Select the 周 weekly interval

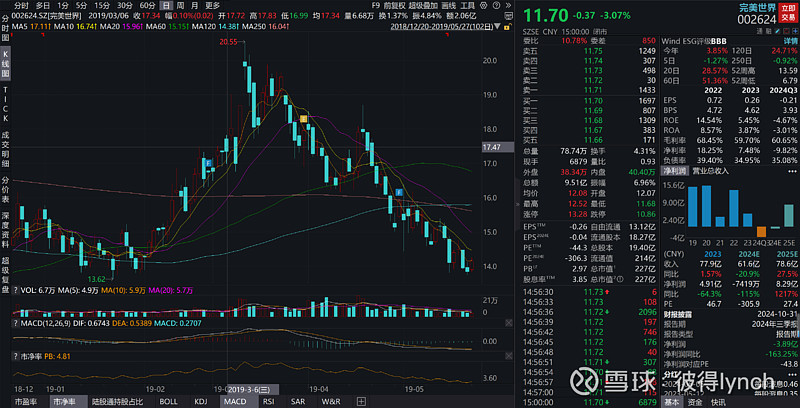(181, 6)
